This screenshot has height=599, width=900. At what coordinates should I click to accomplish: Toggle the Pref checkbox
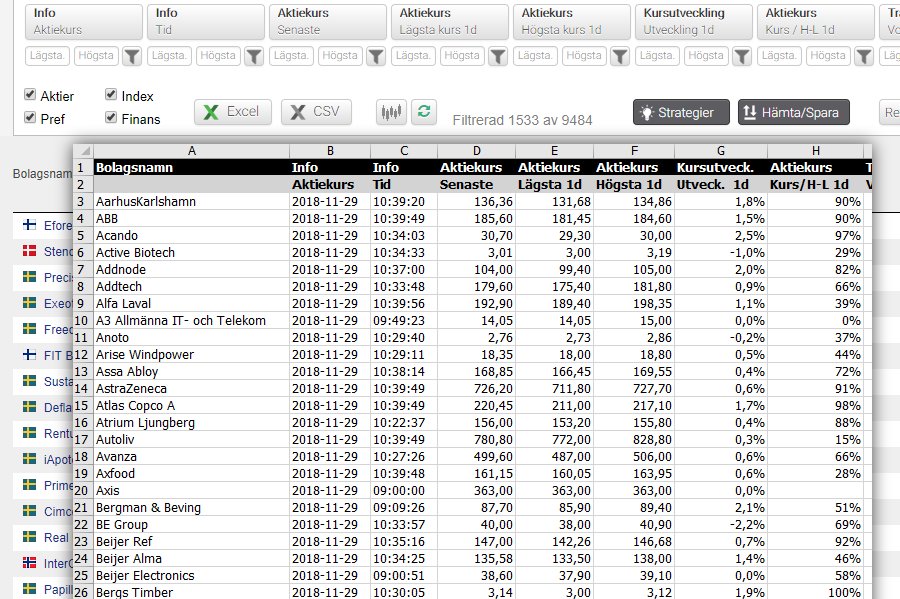click(30, 118)
